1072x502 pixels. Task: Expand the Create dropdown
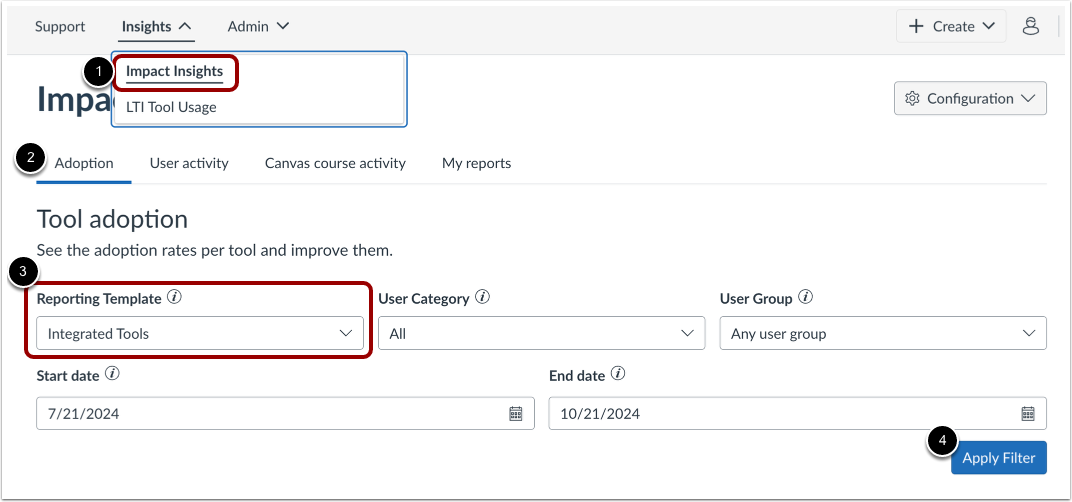[951, 27]
